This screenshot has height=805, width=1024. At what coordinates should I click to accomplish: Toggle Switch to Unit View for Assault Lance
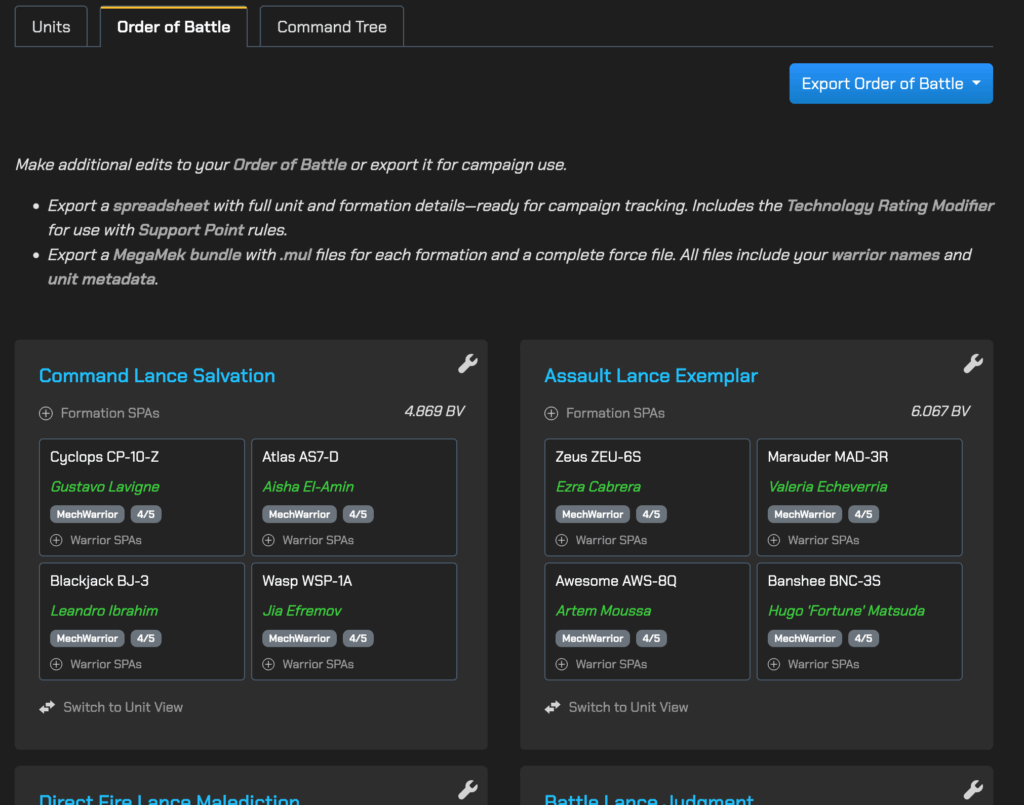[628, 707]
